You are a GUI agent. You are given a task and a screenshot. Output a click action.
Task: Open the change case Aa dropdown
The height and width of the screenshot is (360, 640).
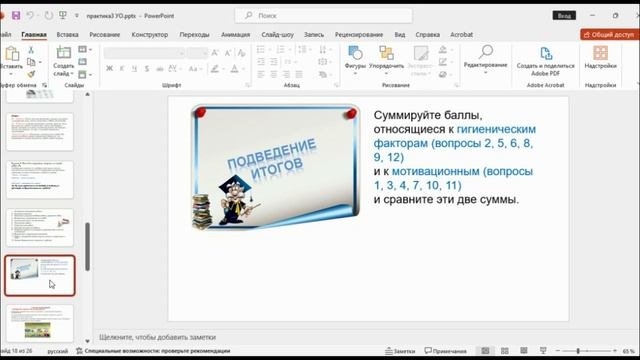click(x=195, y=69)
